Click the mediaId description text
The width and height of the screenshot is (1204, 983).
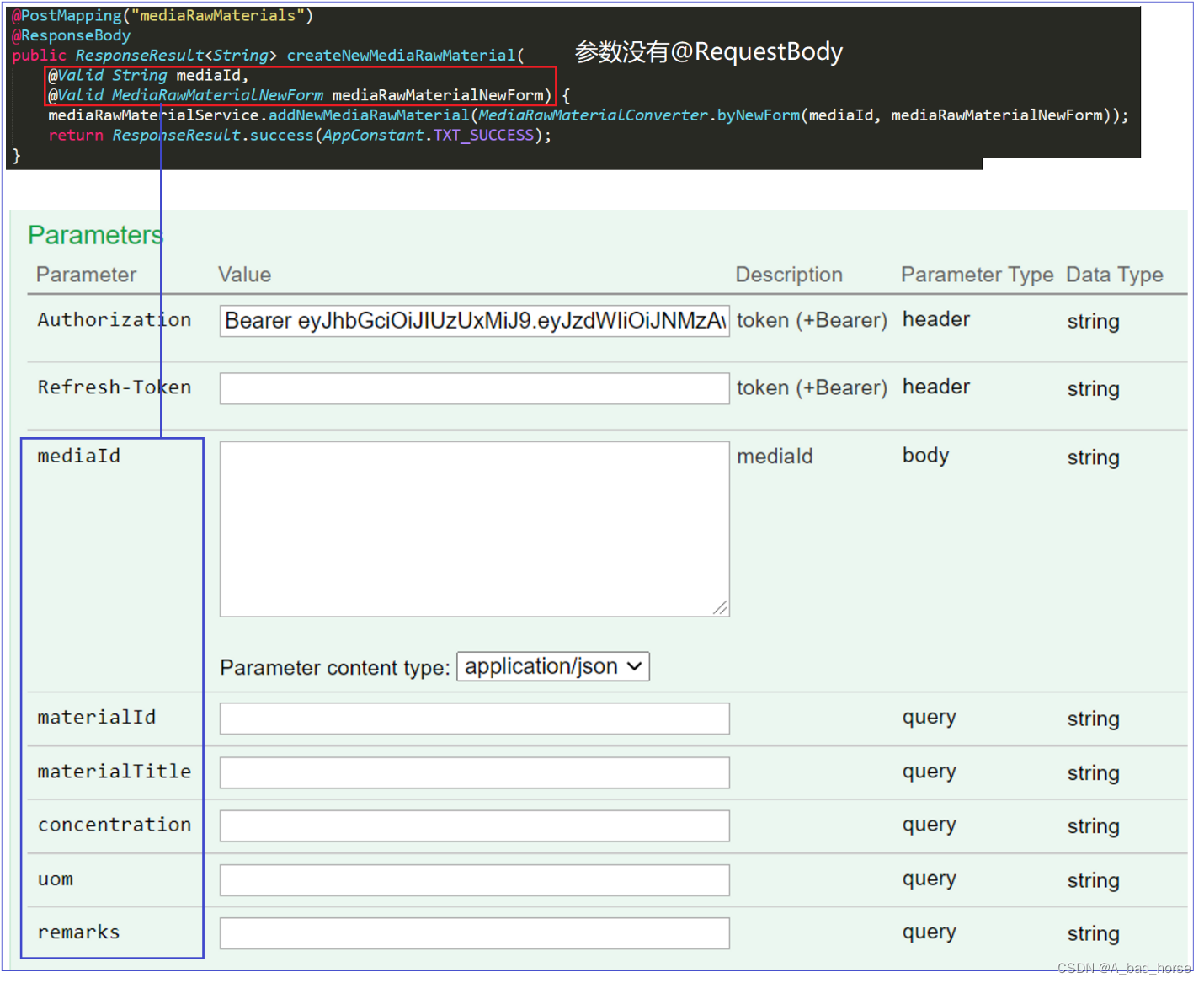(x=775, y=457)
